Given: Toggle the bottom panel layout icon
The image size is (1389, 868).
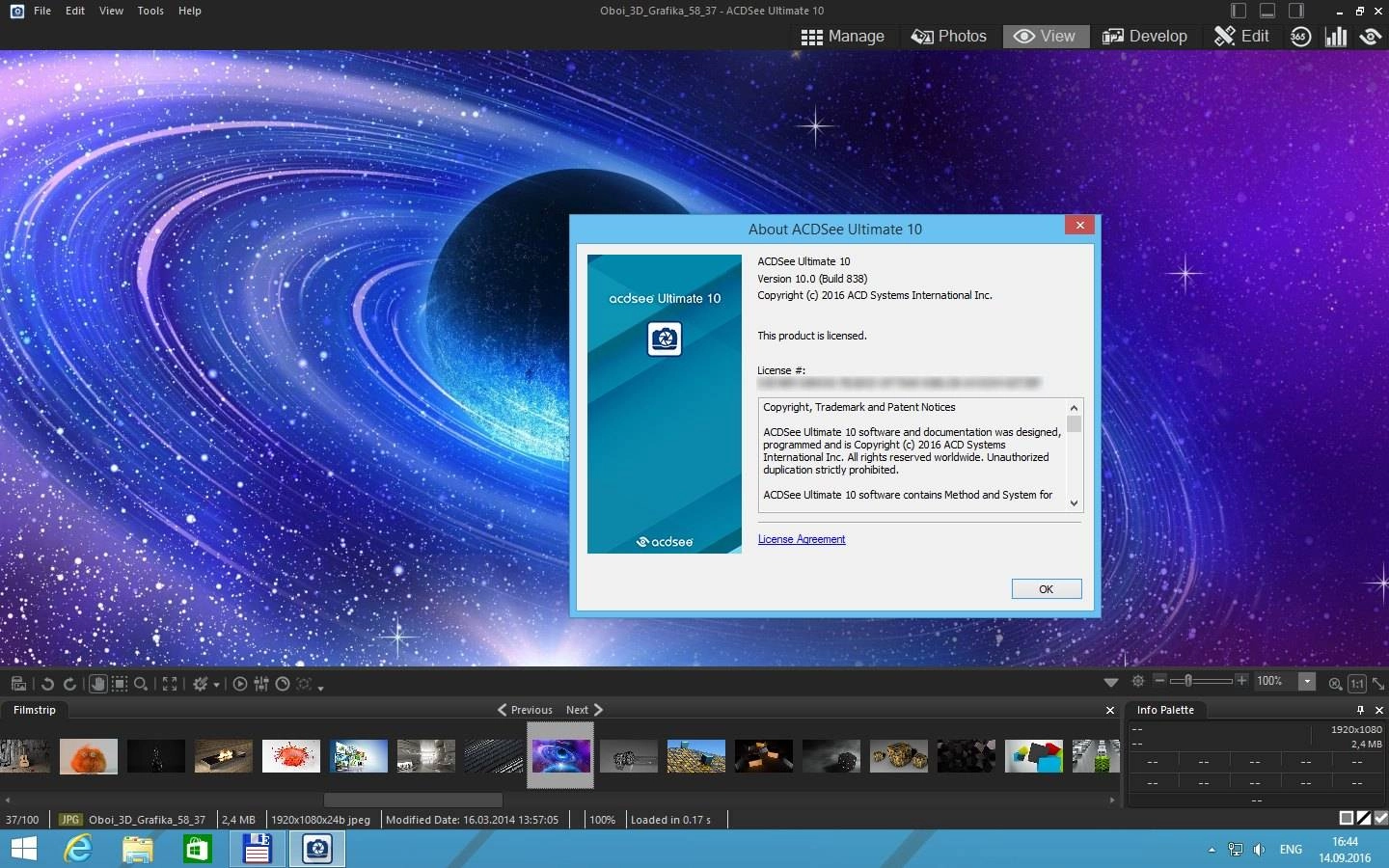Looking at the screenshot, I should point(1268,11).
